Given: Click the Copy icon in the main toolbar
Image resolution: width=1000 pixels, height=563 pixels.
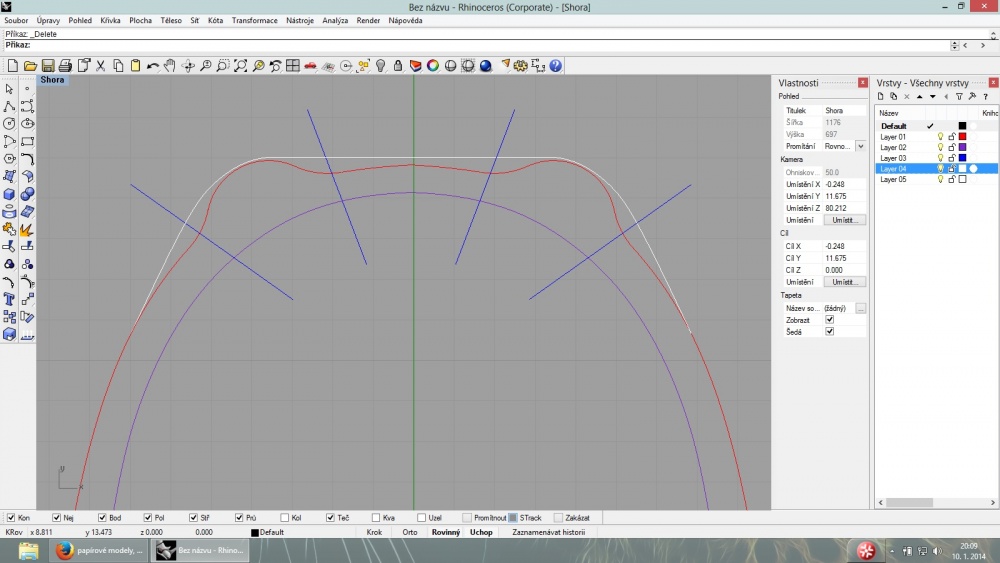Looking at the screenshot, I should click(118, 66).
